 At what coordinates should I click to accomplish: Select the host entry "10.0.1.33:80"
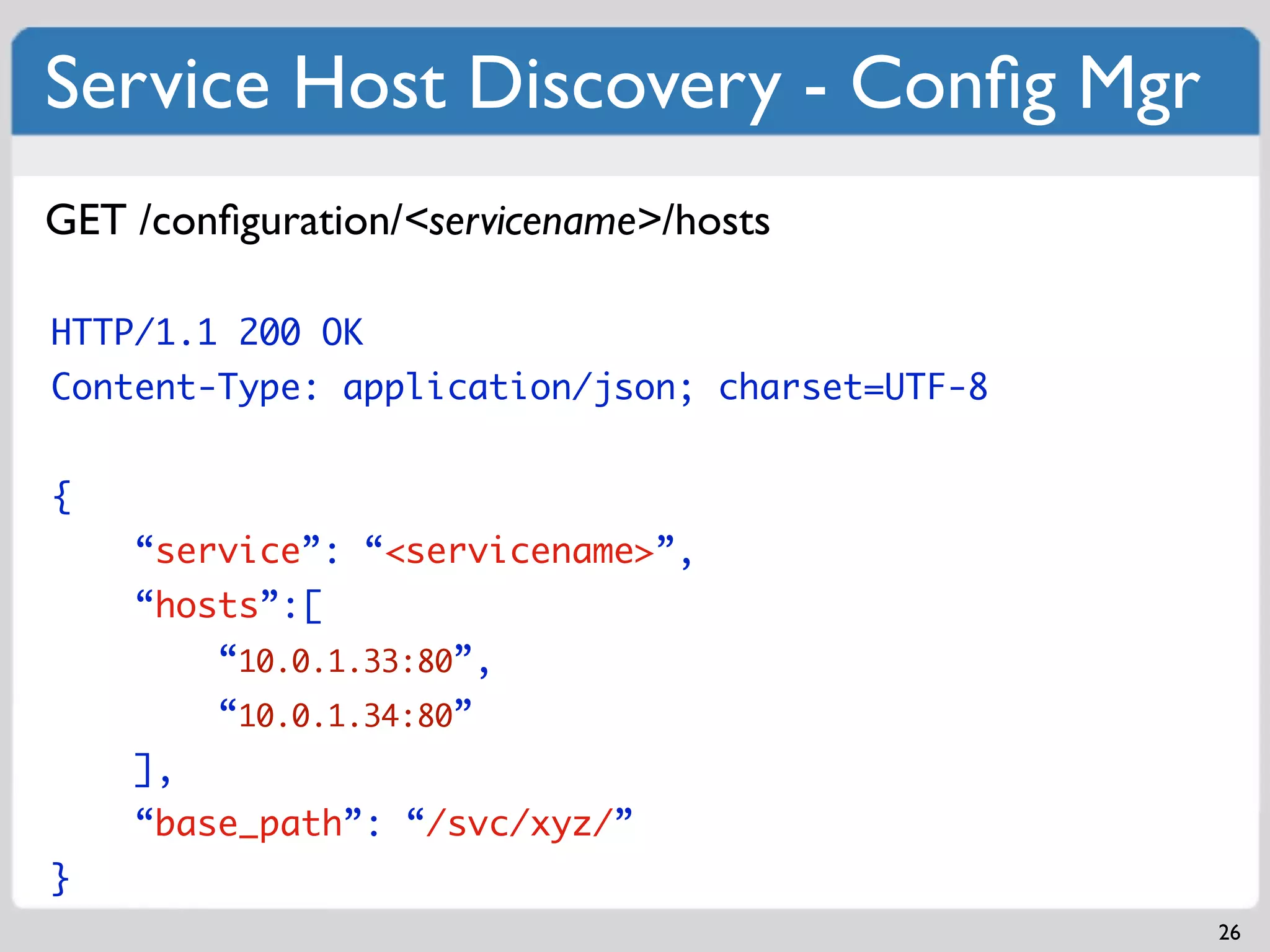tap(355, 661)
